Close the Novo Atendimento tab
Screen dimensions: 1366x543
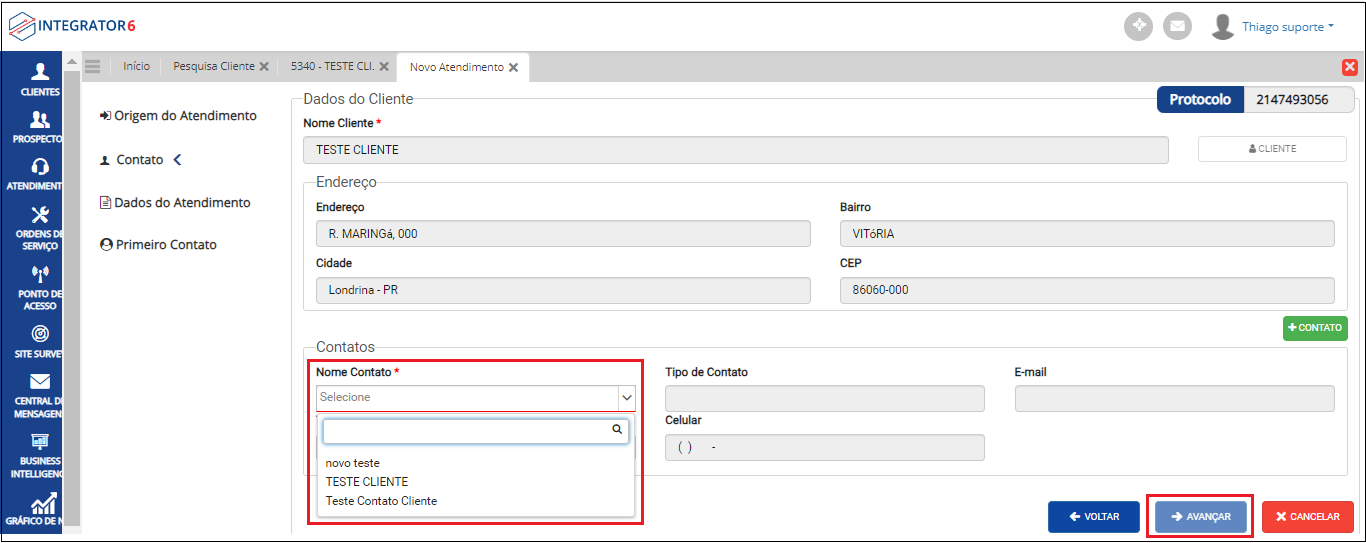[x=513, y=68]
